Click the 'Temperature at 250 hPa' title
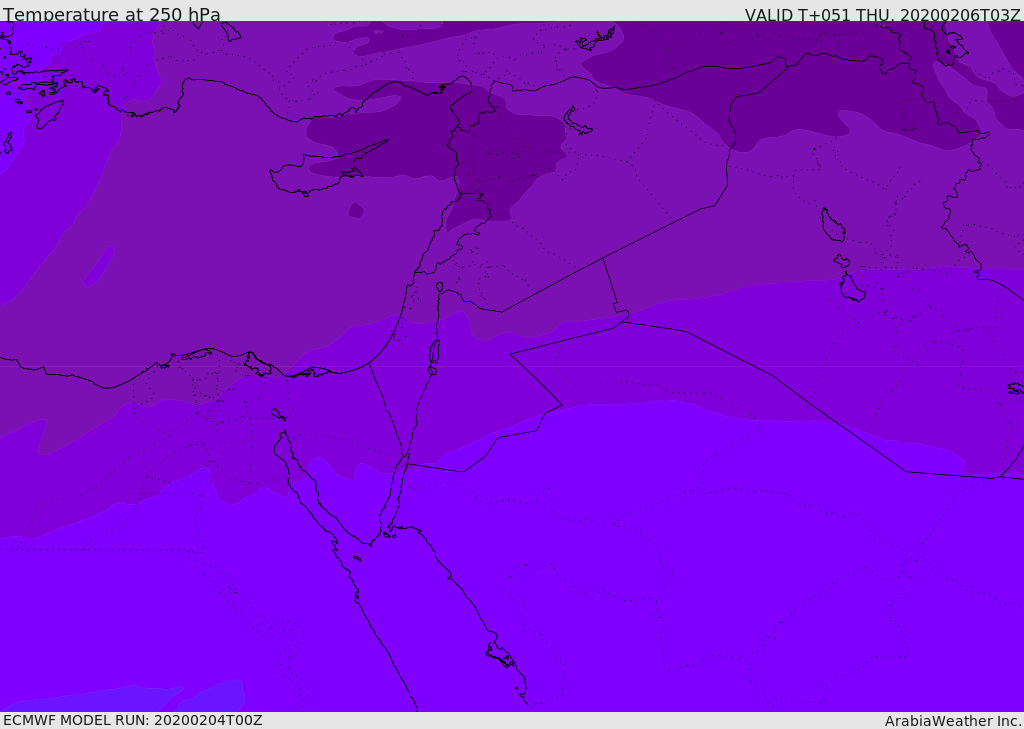The width and height of the screenshot is (1024, 729). 111,15
